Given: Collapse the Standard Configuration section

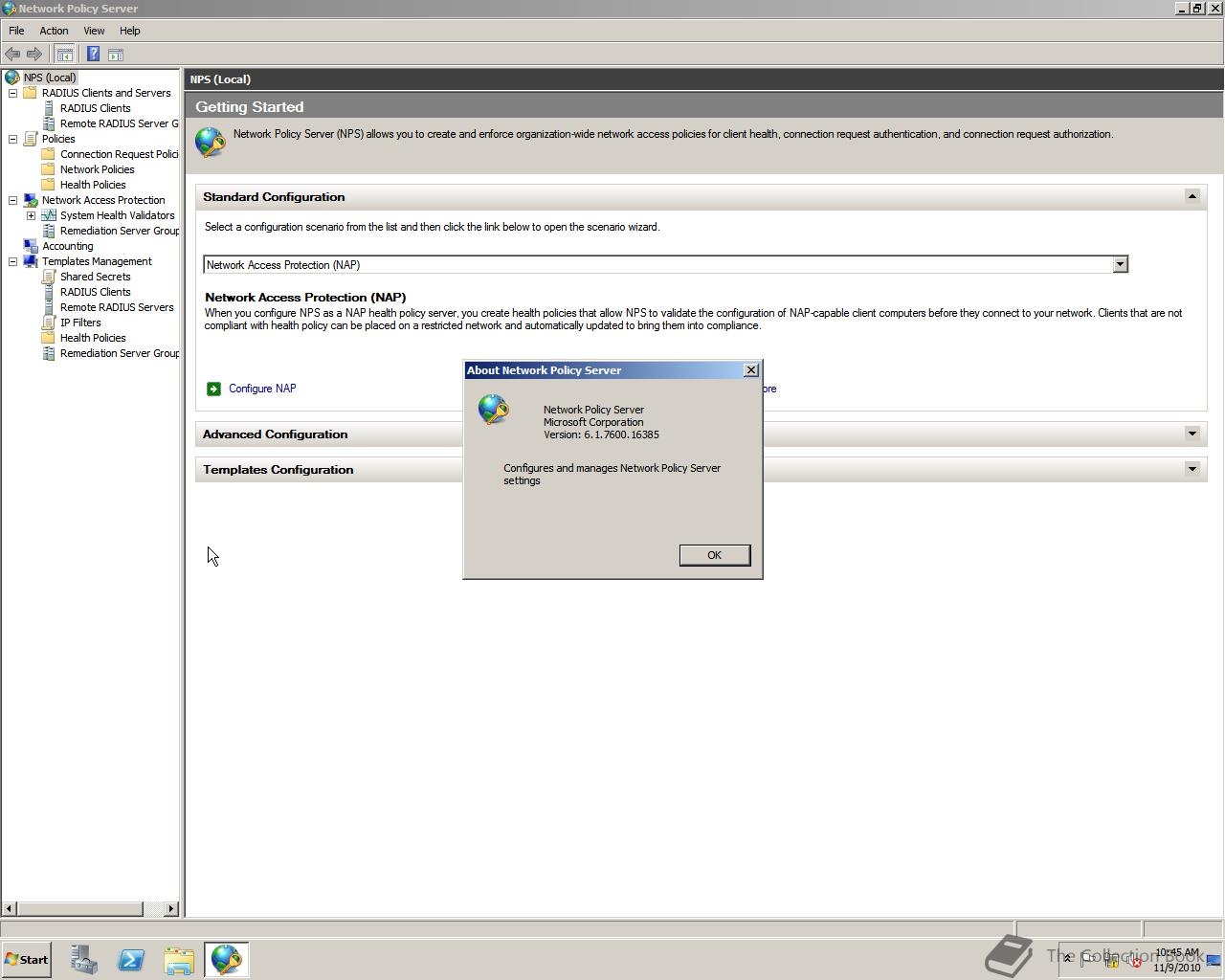Looking at the screenshot, I should [x=1192, y=196].
